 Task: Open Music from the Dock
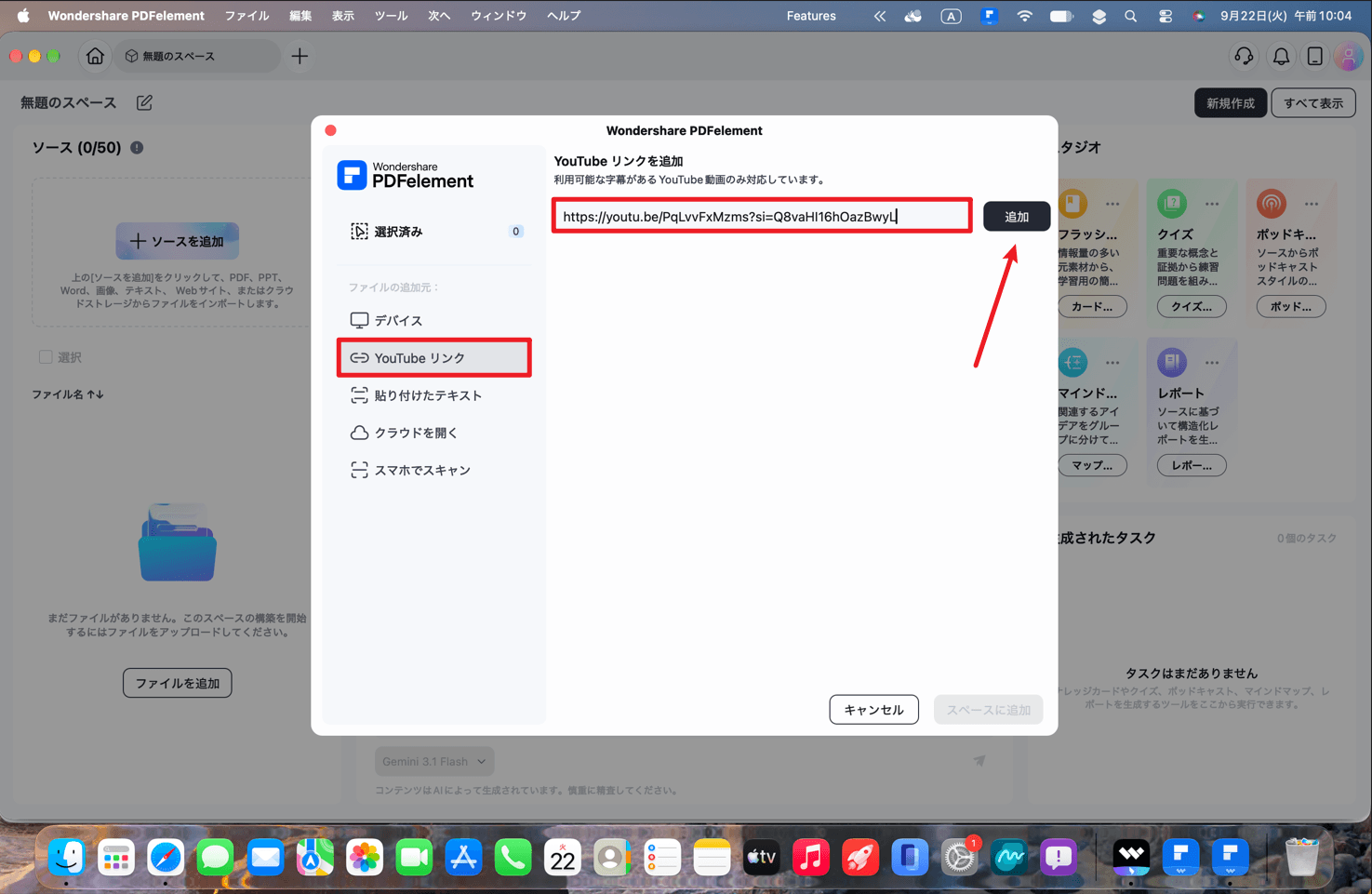pos(811,857)
